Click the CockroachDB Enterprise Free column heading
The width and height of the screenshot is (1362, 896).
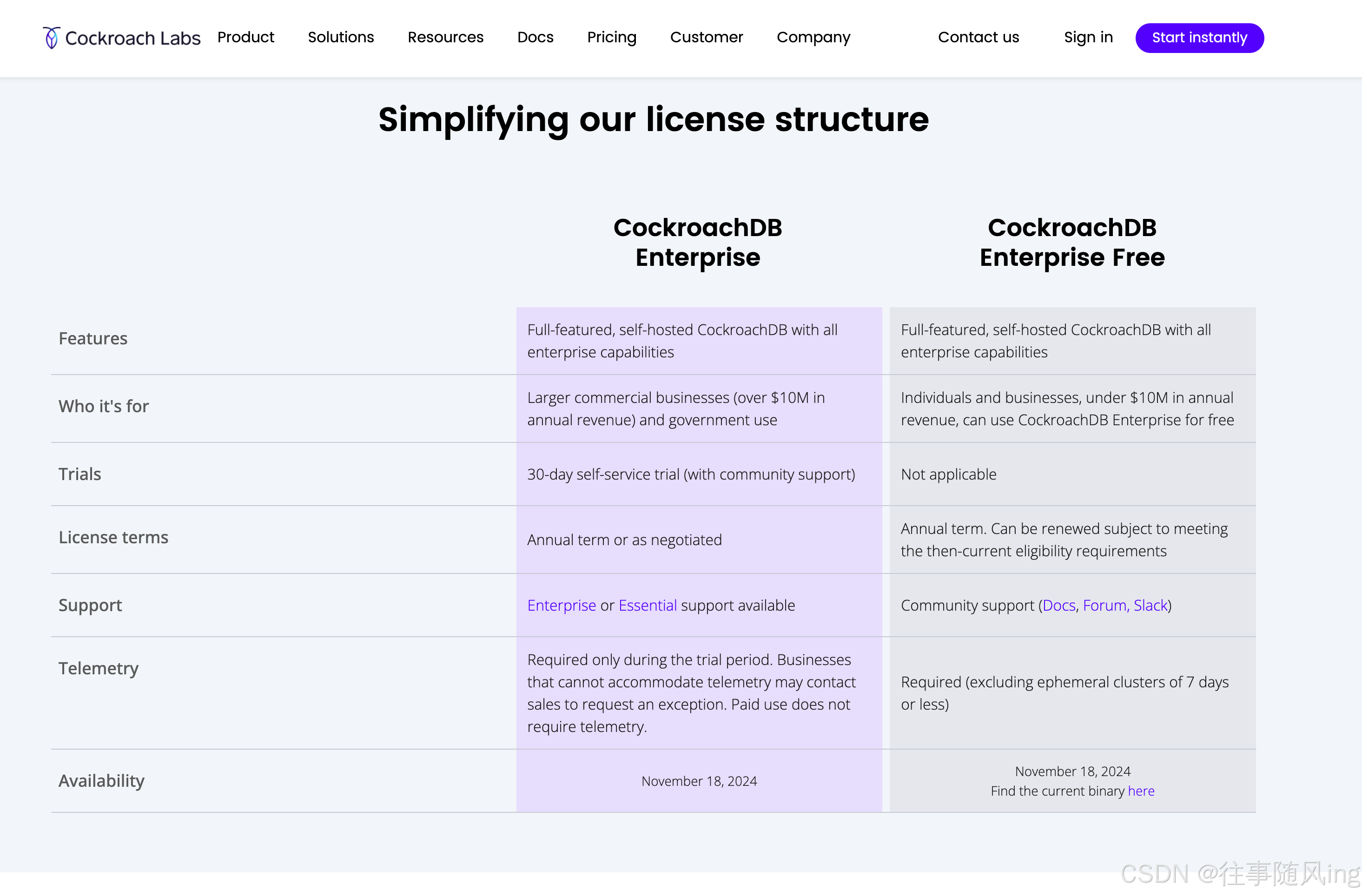tap(1071, 242)
